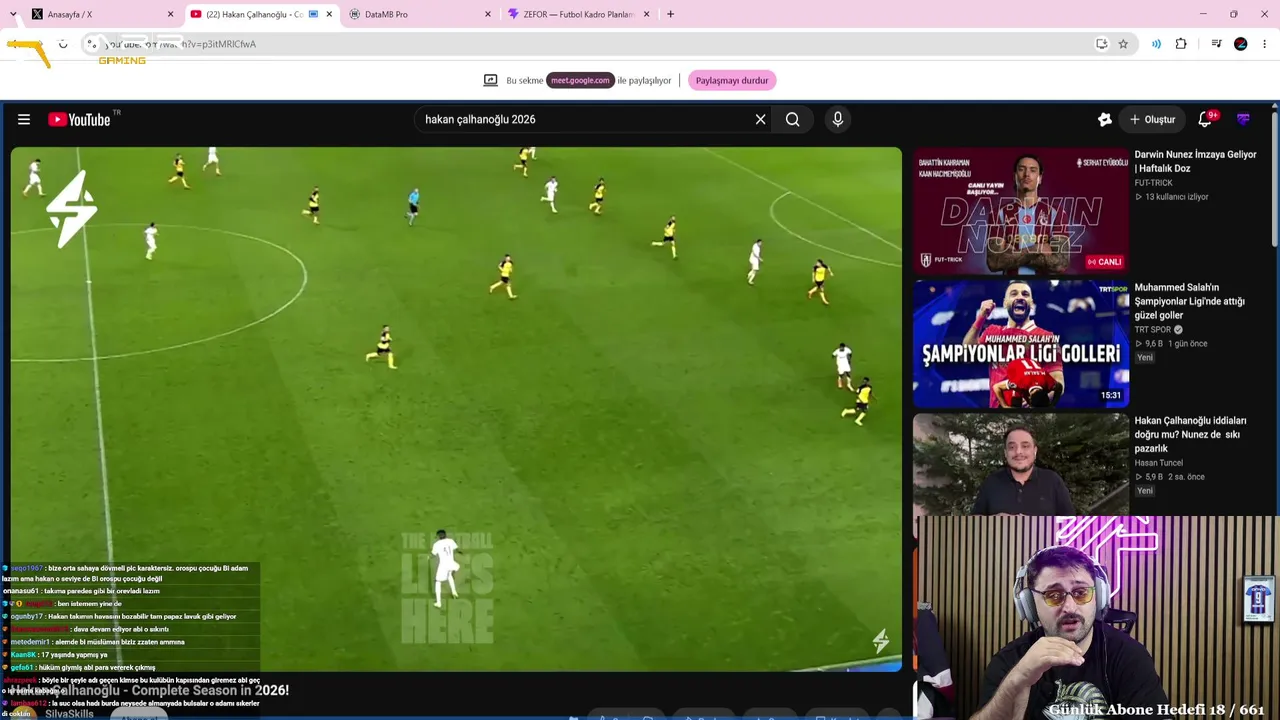Open the Darwin Nunez live thumbnail
This screenshot has width=1280, height=720.
click(x=1021, y=211)
